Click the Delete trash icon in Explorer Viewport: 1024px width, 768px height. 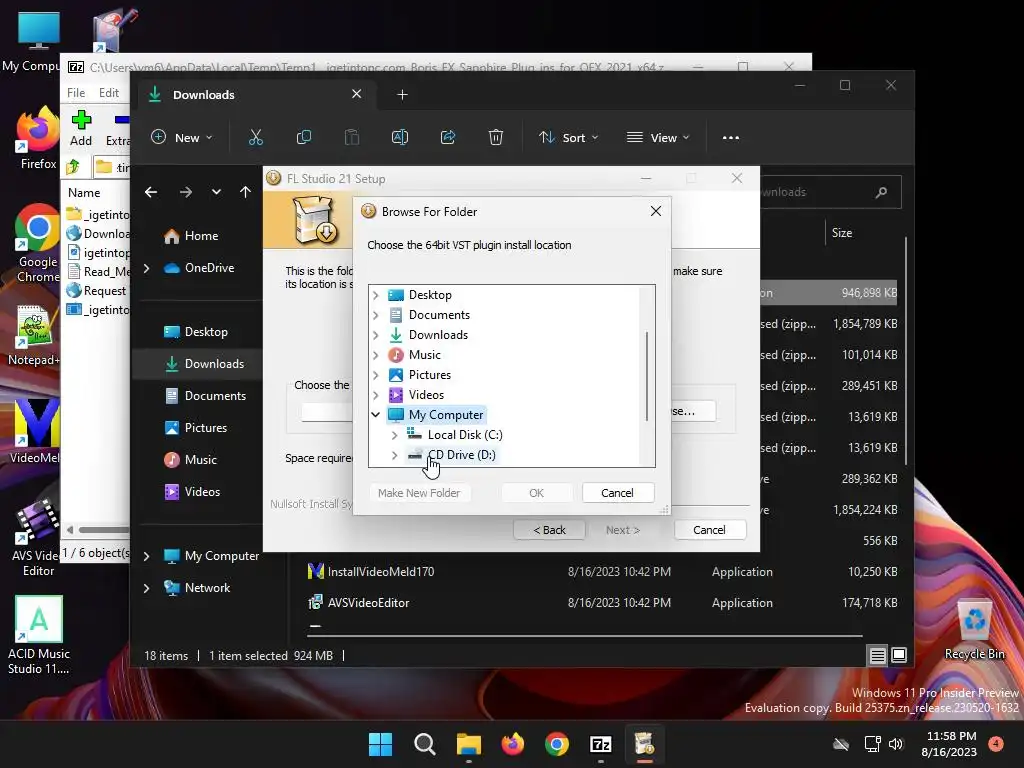click(x=496, y=137)
